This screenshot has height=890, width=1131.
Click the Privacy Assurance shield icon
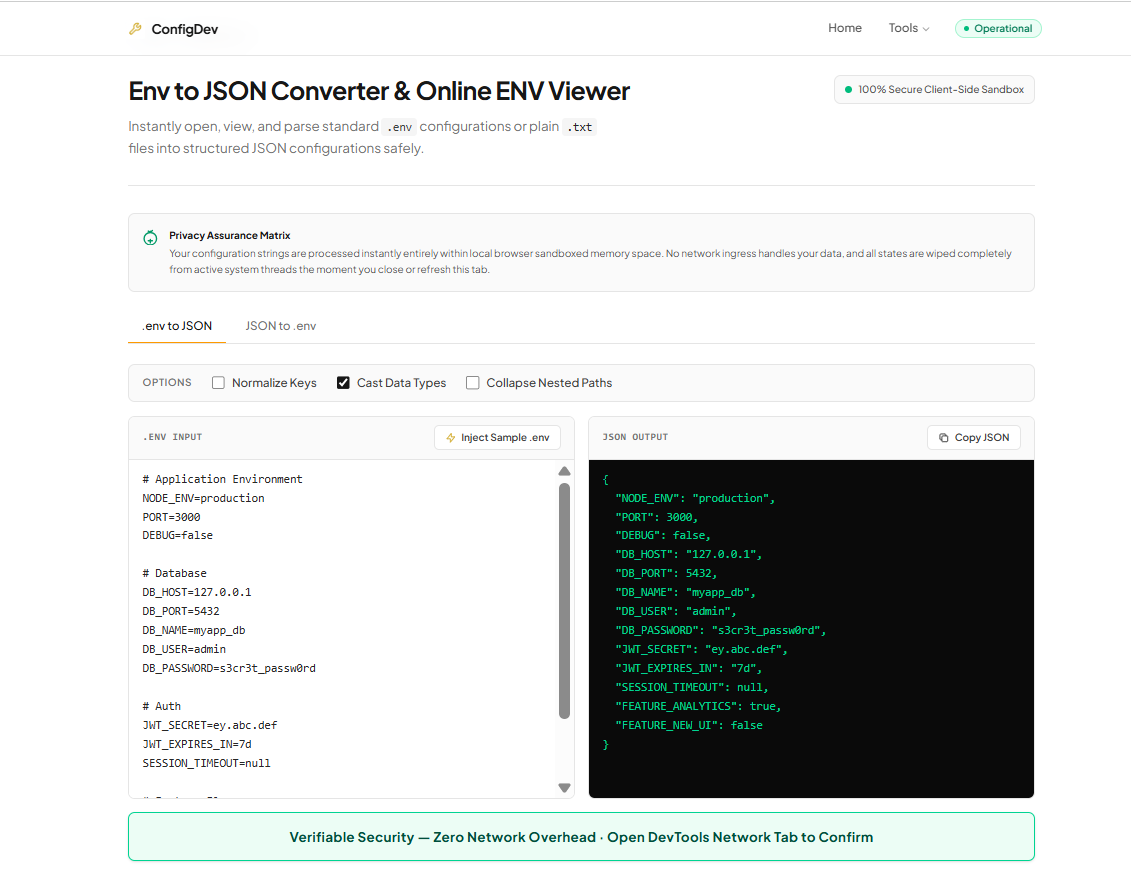tap(150, 237)
